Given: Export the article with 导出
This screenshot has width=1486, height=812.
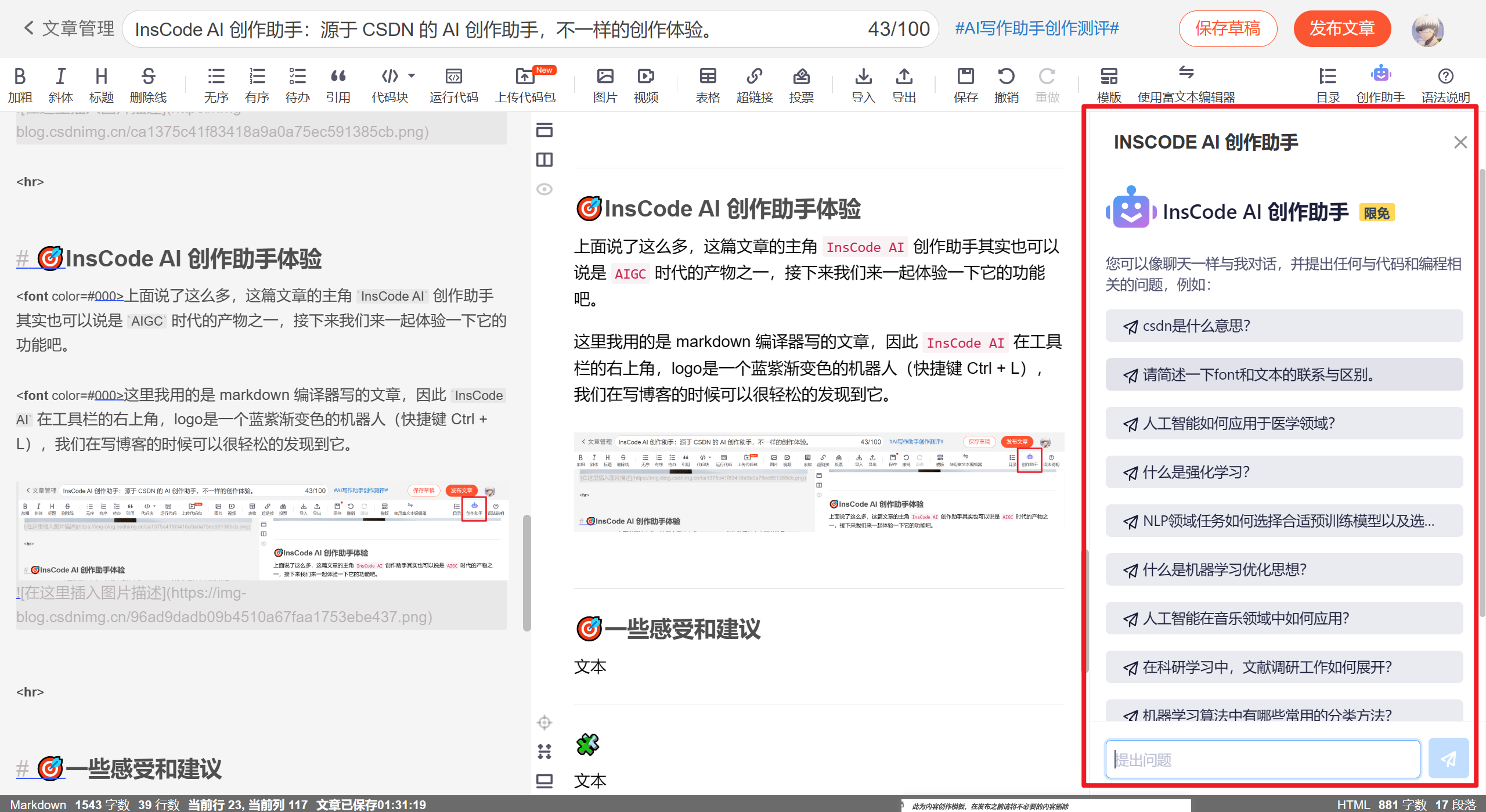Looking at the screenshot, I should 904,85.
